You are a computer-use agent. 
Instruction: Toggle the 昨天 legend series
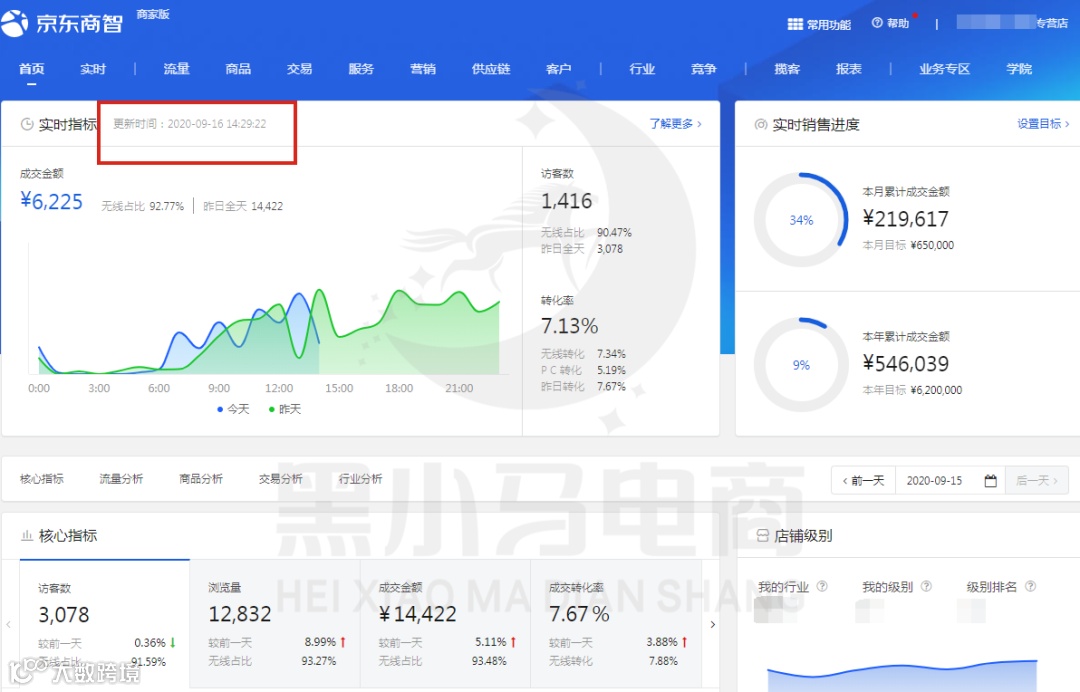pos(284,409)
